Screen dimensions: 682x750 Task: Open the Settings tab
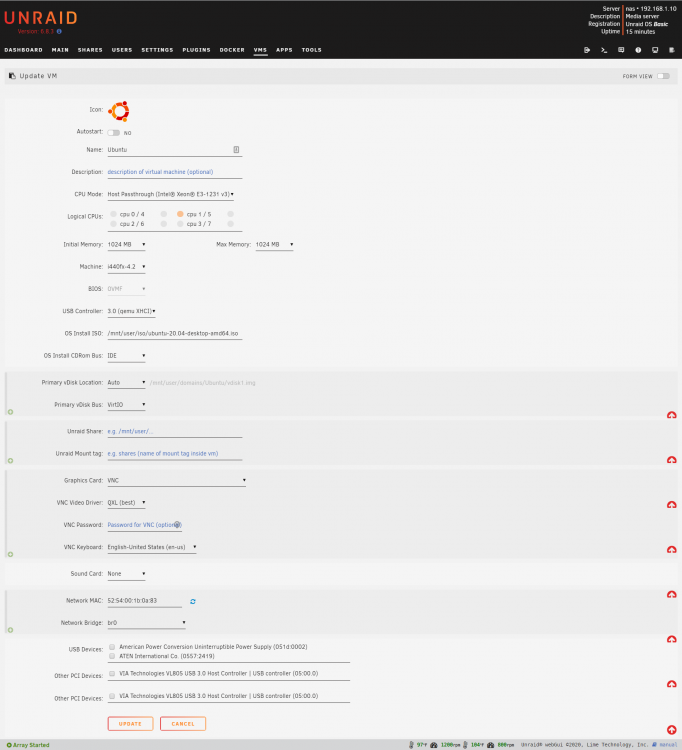pyautogui.click(x=157, y=50)
